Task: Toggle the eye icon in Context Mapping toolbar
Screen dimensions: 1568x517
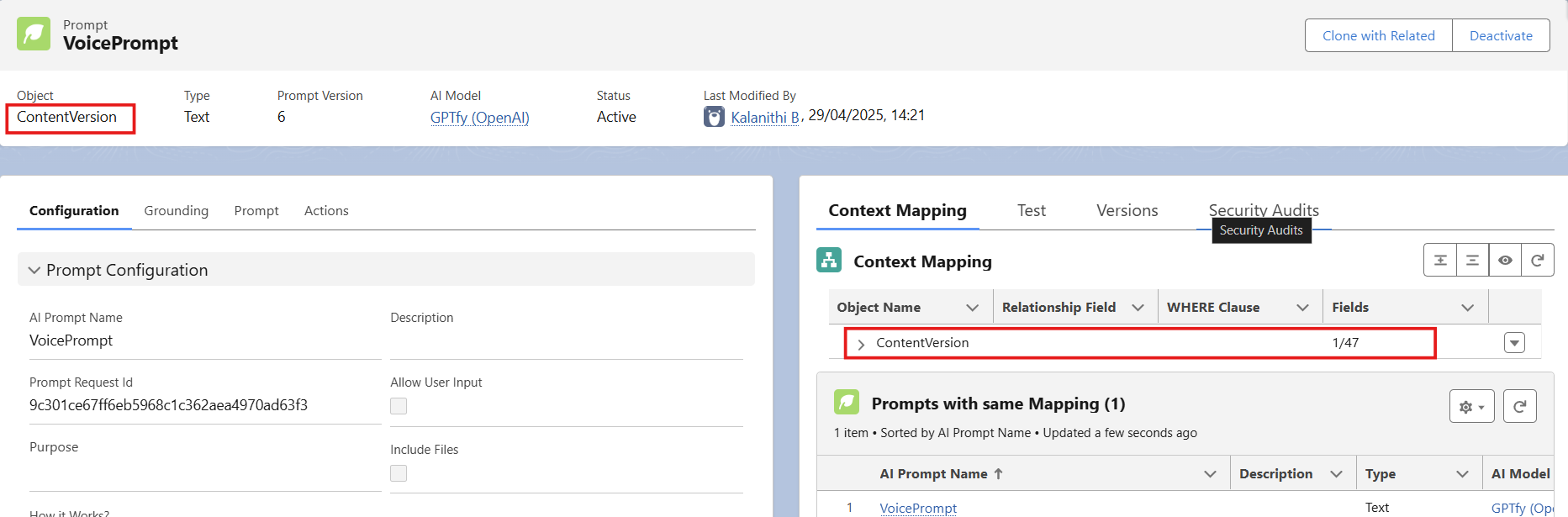Action: coord(1505,261)
